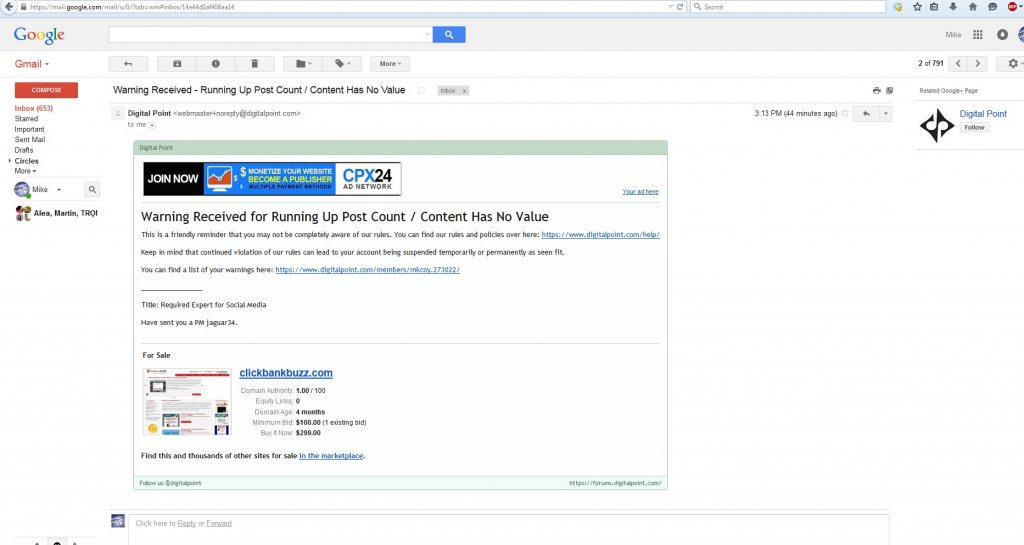Compose a new email
This screenshot has width=1024, height=545.
coord(46,90)
